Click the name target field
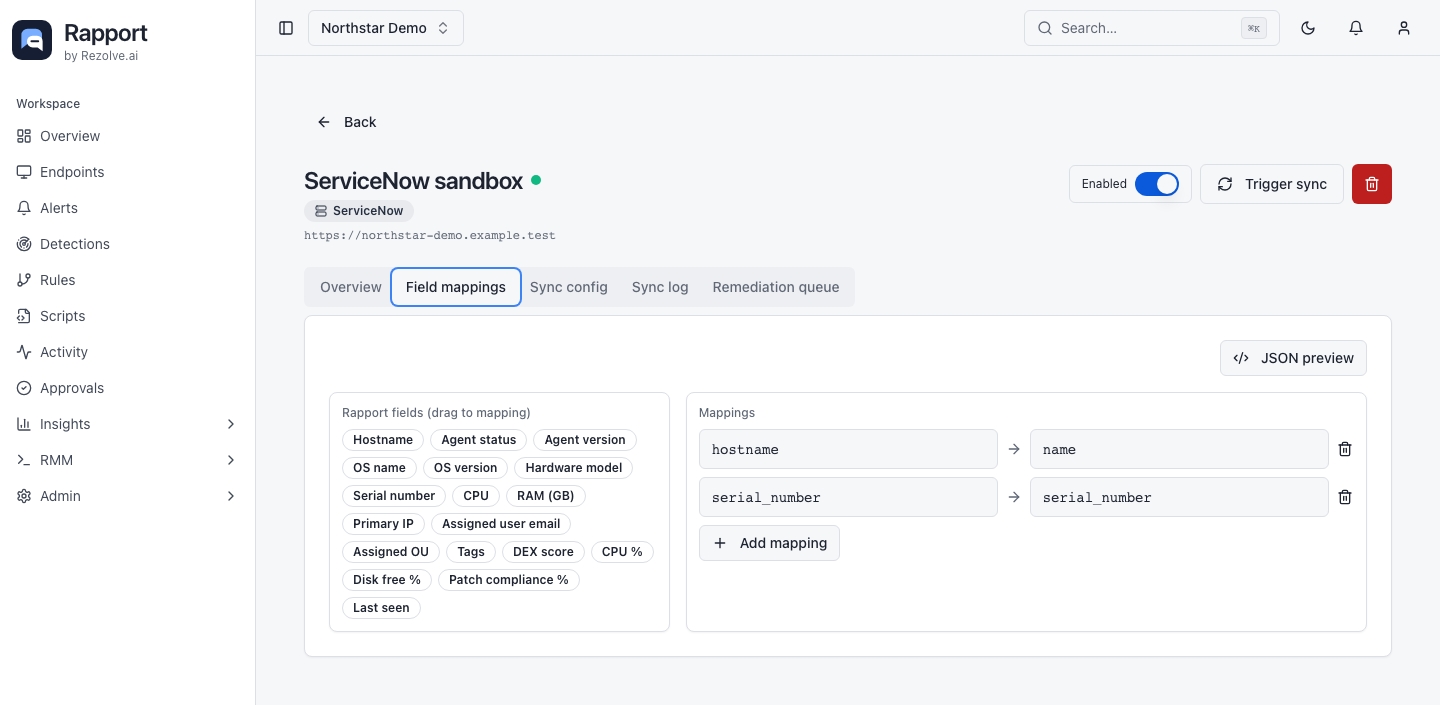This screenshot has height=705, width=1440. pos(1179,449)
